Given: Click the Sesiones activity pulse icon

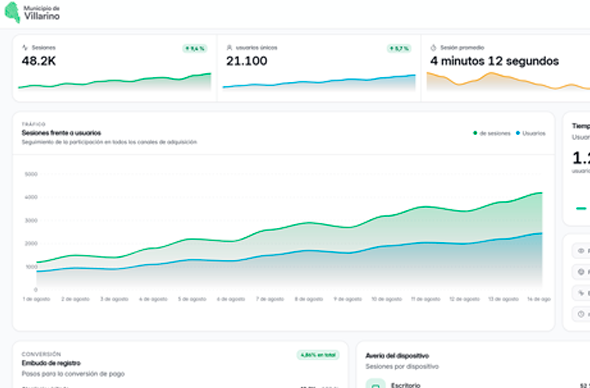Looking at the screenshot, I should point(25,47).
